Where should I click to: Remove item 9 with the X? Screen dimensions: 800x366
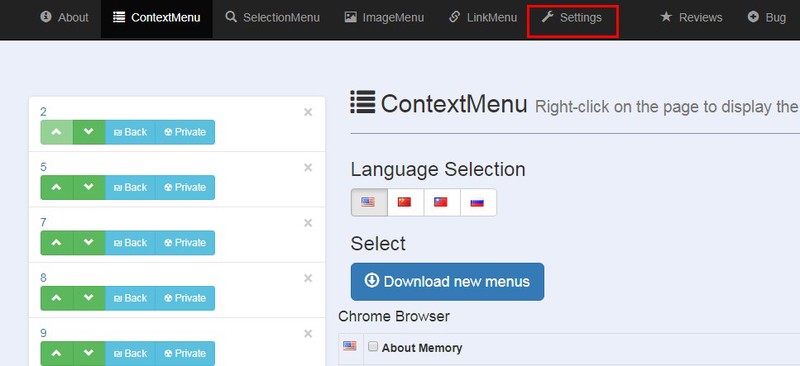(x=308, y=334)
